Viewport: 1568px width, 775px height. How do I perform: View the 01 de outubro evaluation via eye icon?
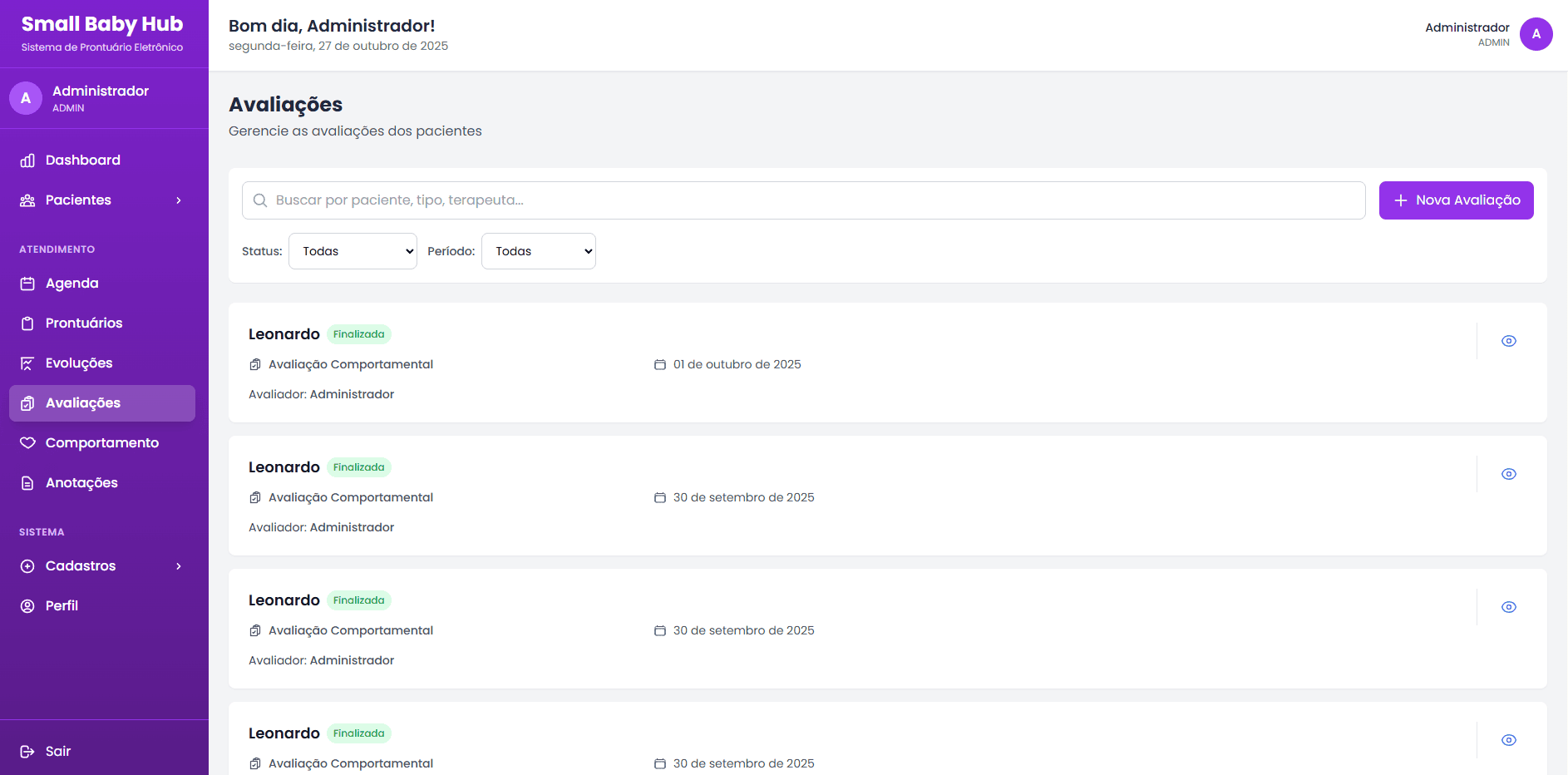point(1508,341)
